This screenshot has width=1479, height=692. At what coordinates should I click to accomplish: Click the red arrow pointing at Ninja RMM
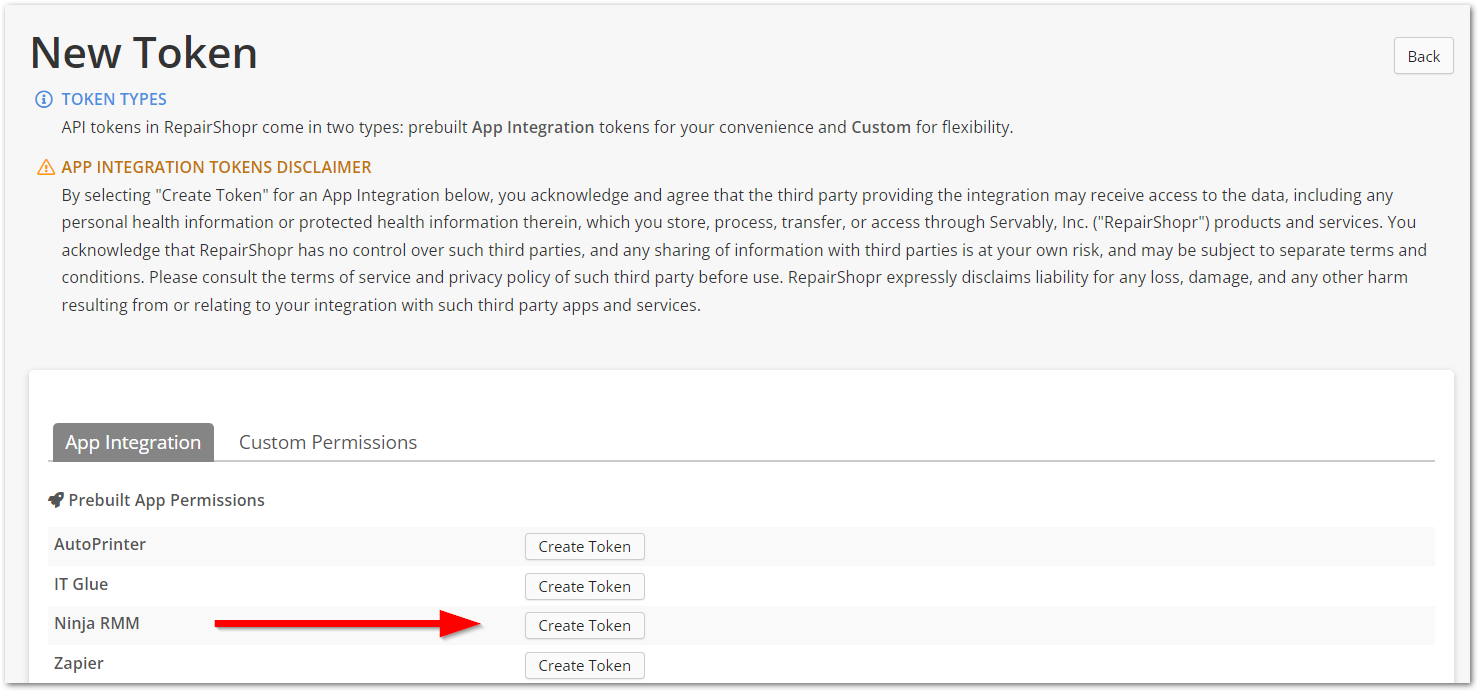(348, 625)
